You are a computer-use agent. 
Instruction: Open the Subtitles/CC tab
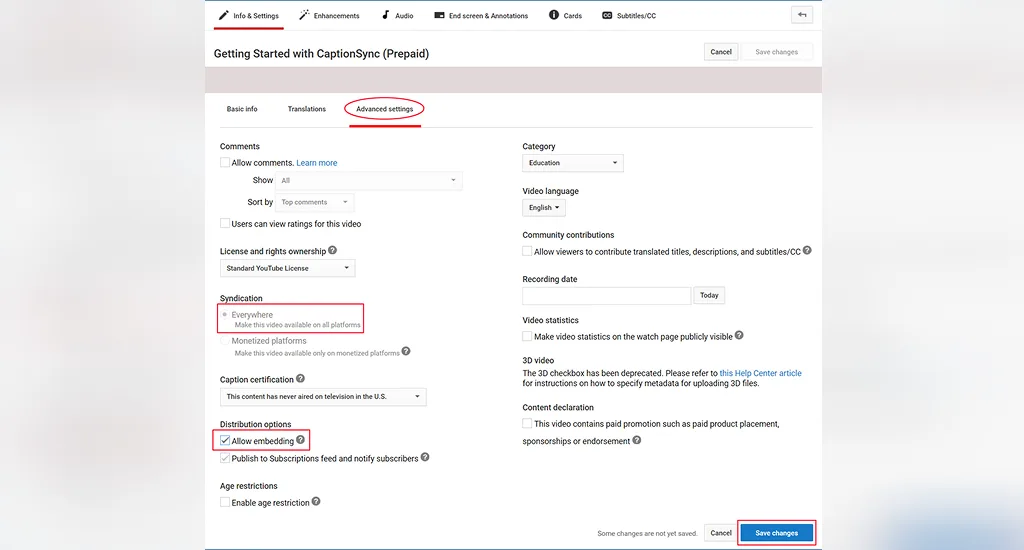tap(629, 16)
